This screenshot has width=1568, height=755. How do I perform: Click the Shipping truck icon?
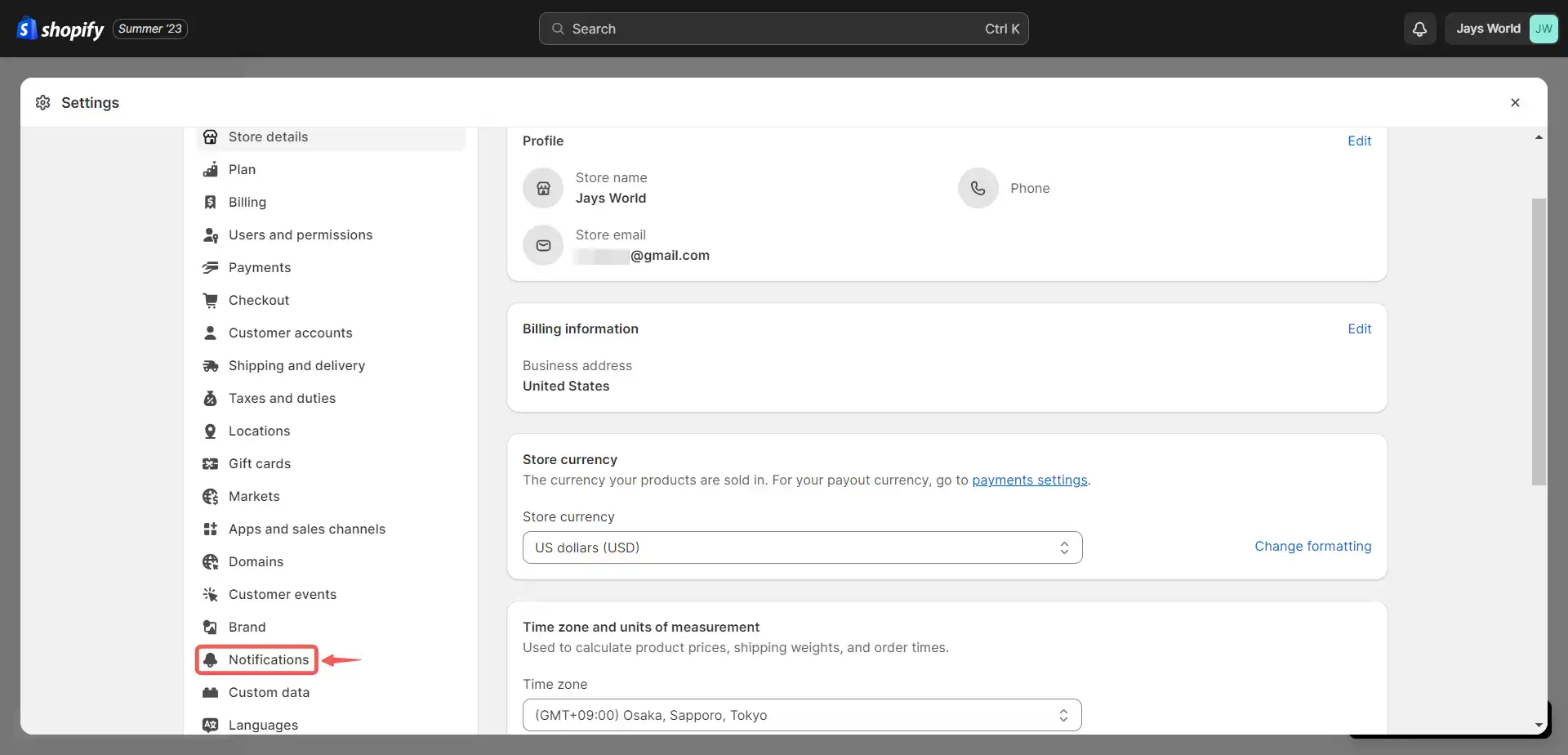click(211, 365)
